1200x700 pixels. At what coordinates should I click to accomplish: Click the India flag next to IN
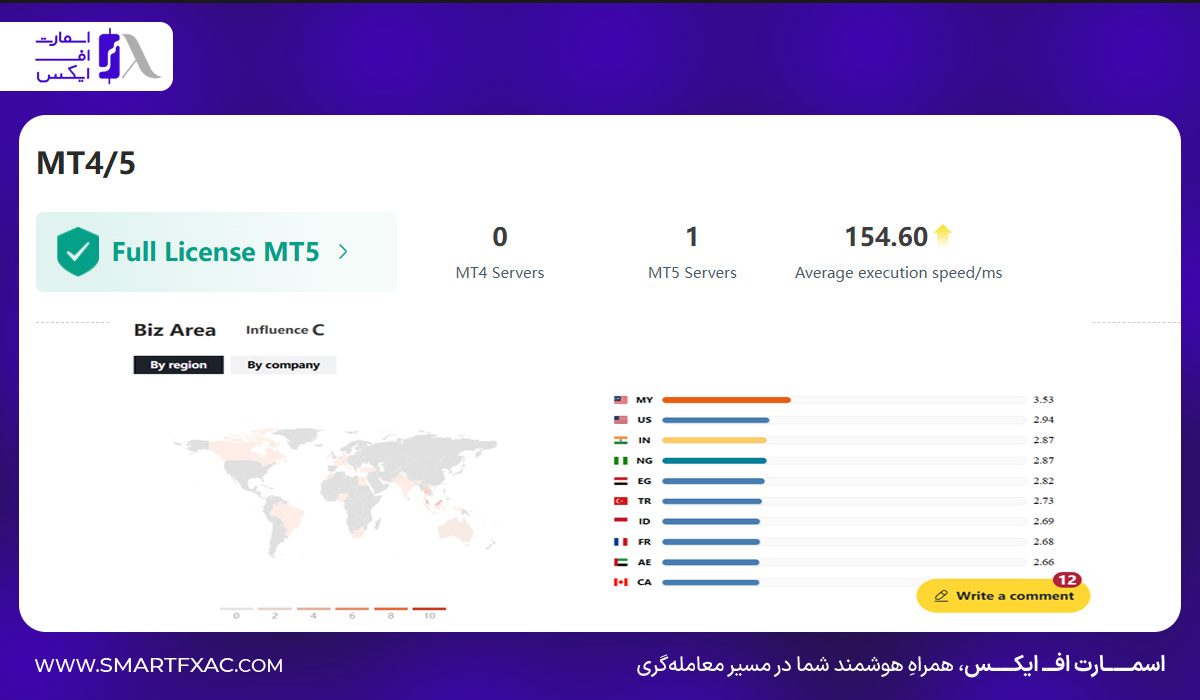[x=621, y=440]
